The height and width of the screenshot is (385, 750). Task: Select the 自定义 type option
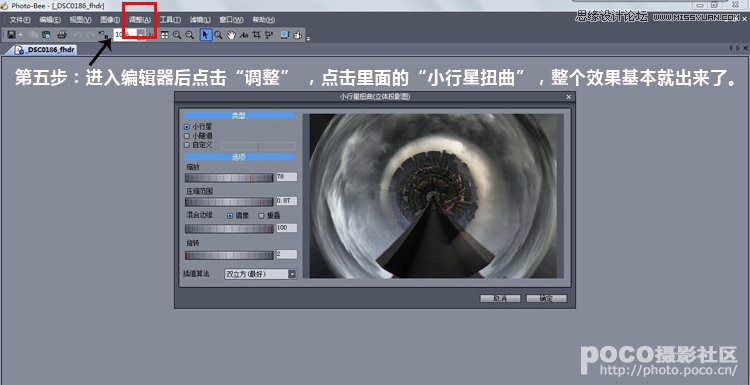click(198, 144)
